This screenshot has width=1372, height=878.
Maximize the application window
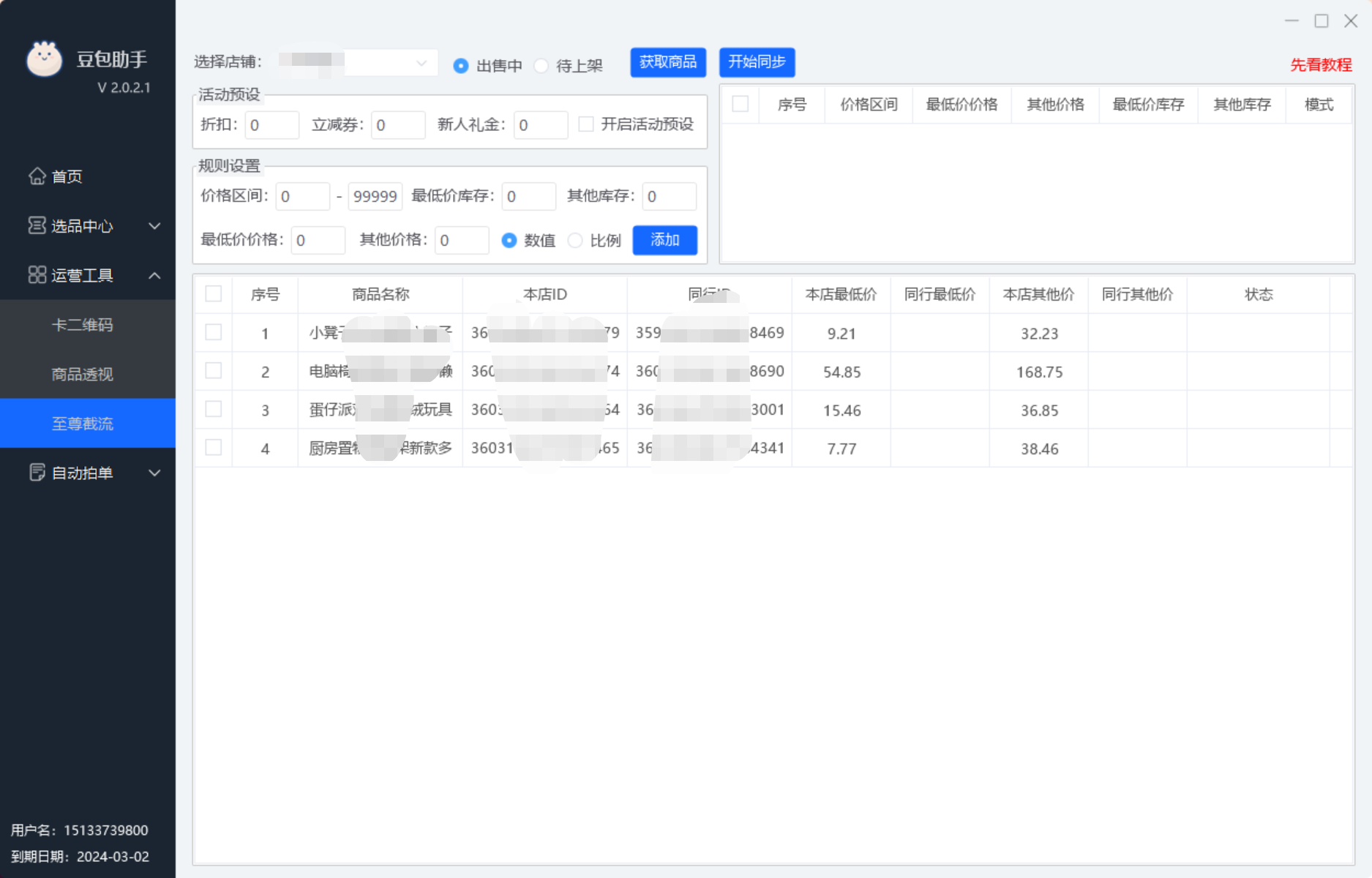(x=1321, y=21)
